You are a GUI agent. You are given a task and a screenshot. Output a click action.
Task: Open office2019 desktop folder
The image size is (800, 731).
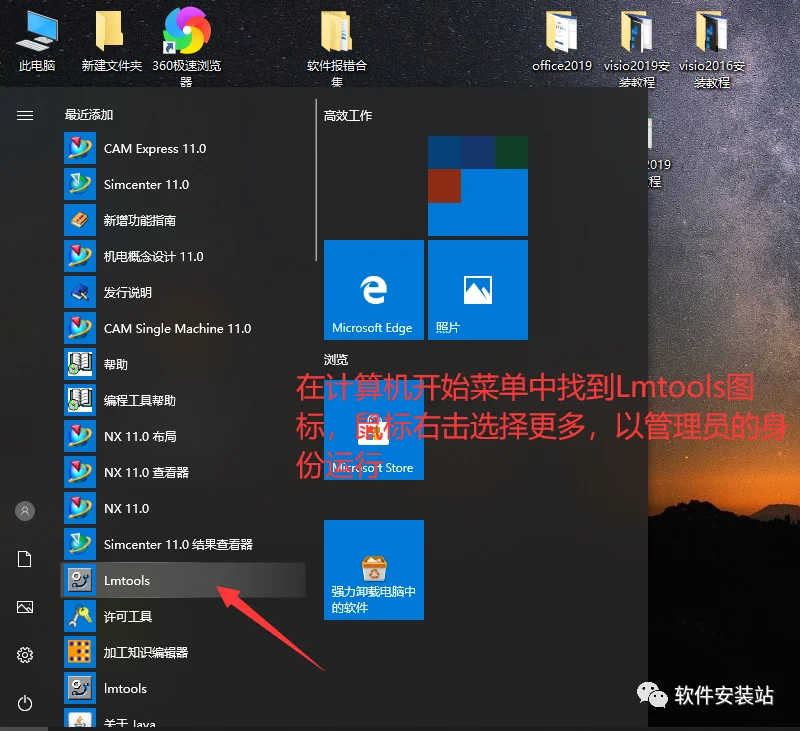562,41
